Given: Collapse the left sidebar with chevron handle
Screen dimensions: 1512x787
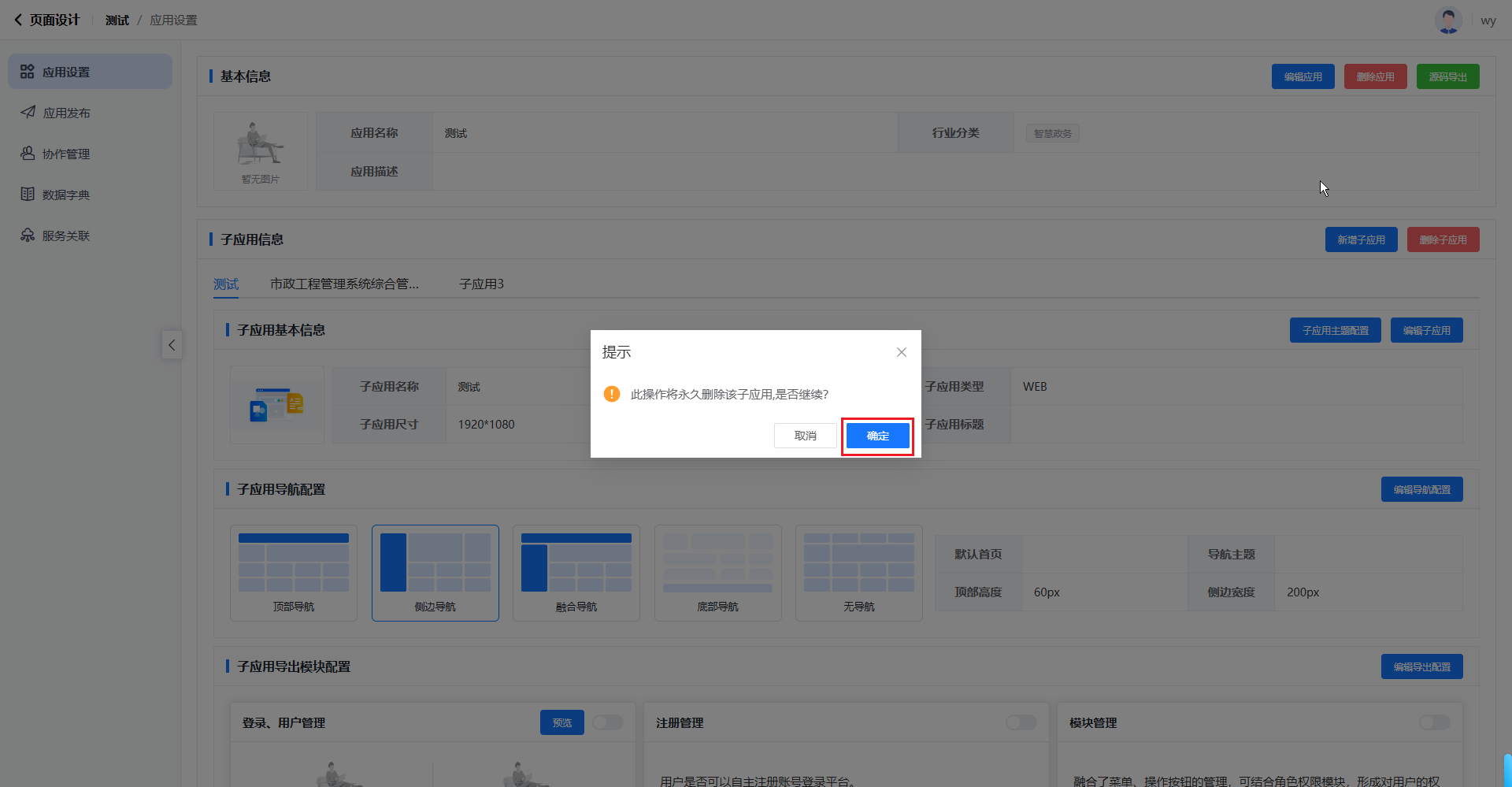Looking at the screenshot, I should click(x=172, y=345).
